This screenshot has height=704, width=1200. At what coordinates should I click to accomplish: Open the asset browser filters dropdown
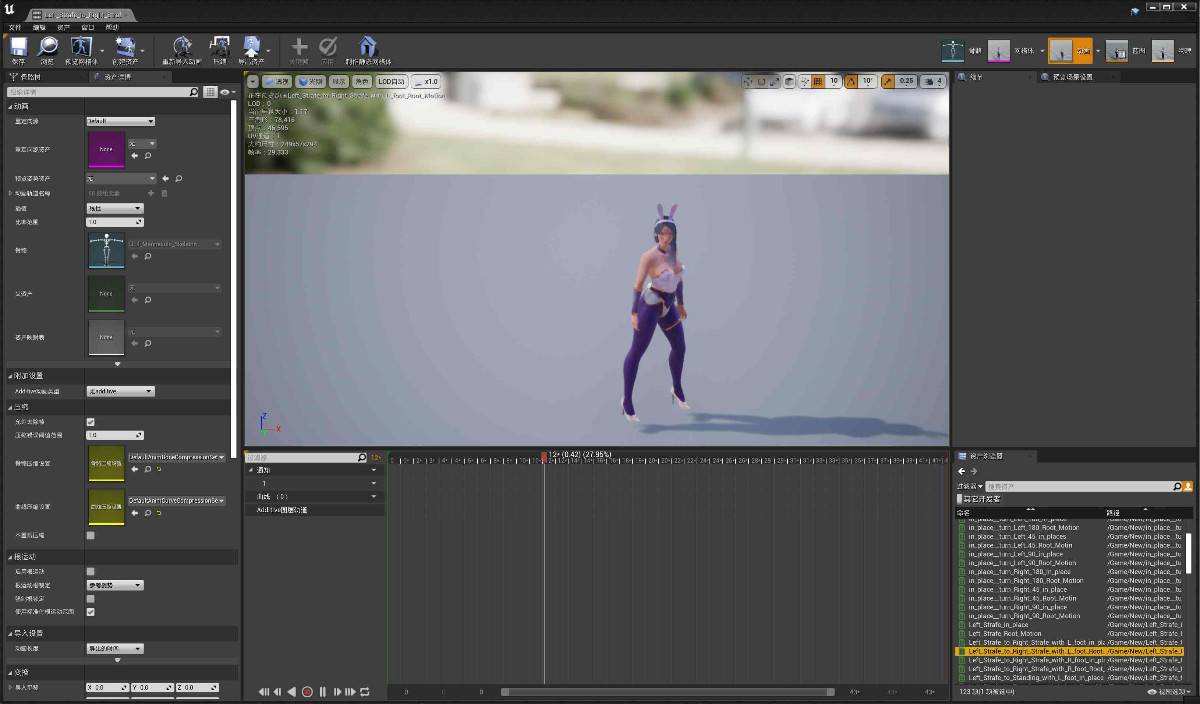968,486
